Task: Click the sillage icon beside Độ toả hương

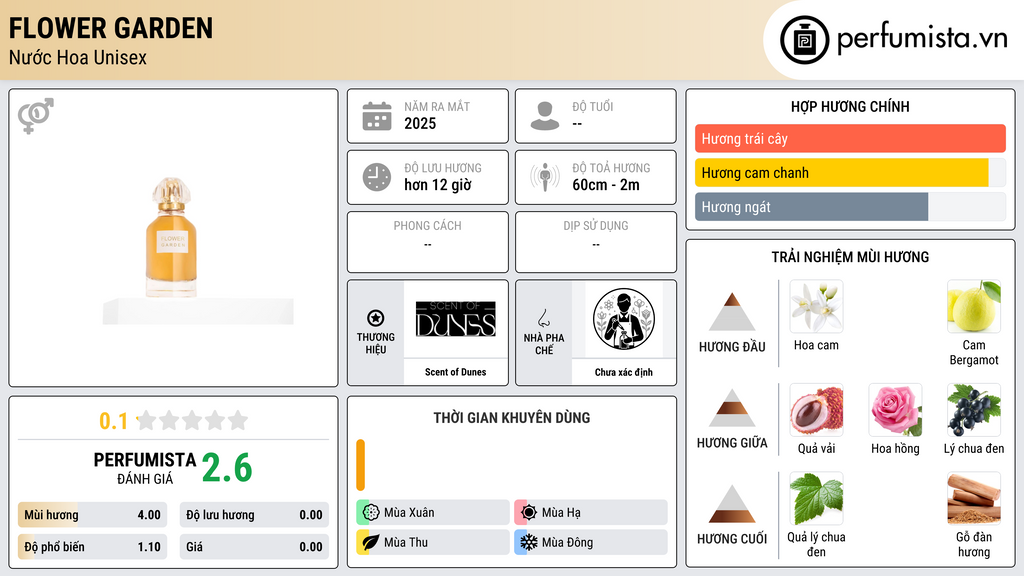Action: pos(545,177)
